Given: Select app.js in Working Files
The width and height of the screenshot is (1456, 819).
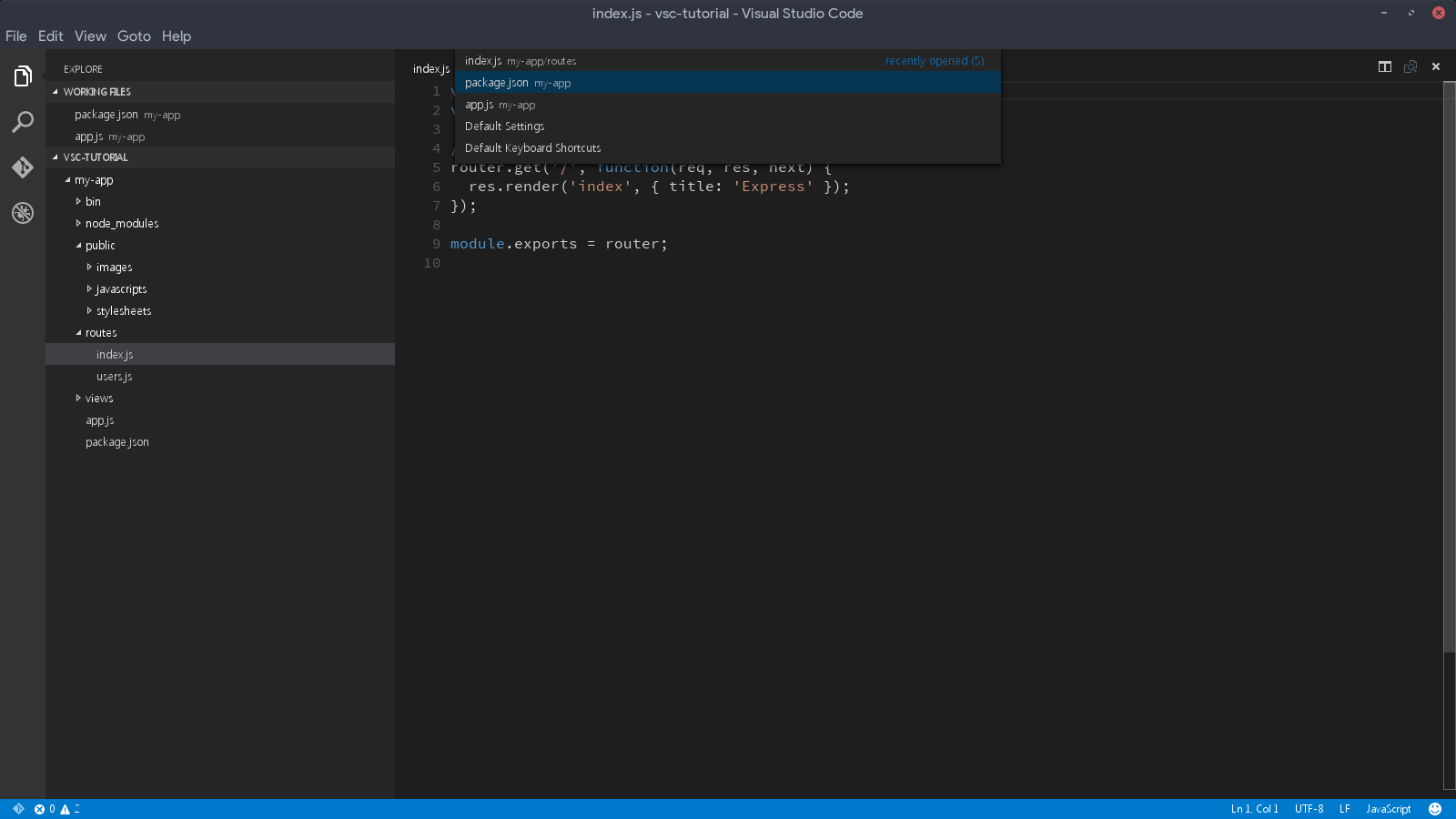Looking at the screenshot, I should pyautogui.click(x=220, y=136).
